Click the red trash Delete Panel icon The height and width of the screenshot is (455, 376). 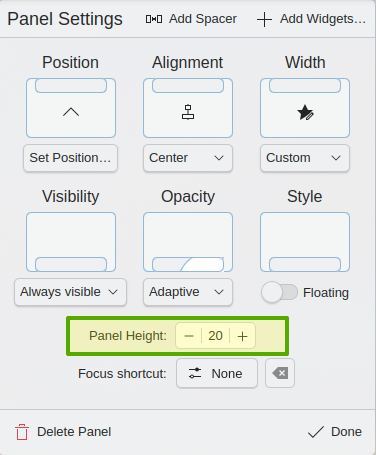tap(22, 432)
